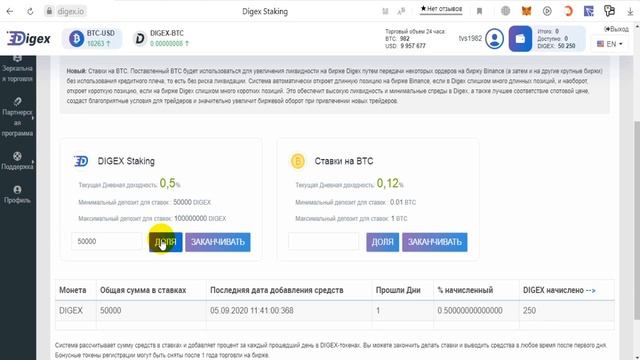Select the DIGEX-BTC pair ticker

[162, 38]
